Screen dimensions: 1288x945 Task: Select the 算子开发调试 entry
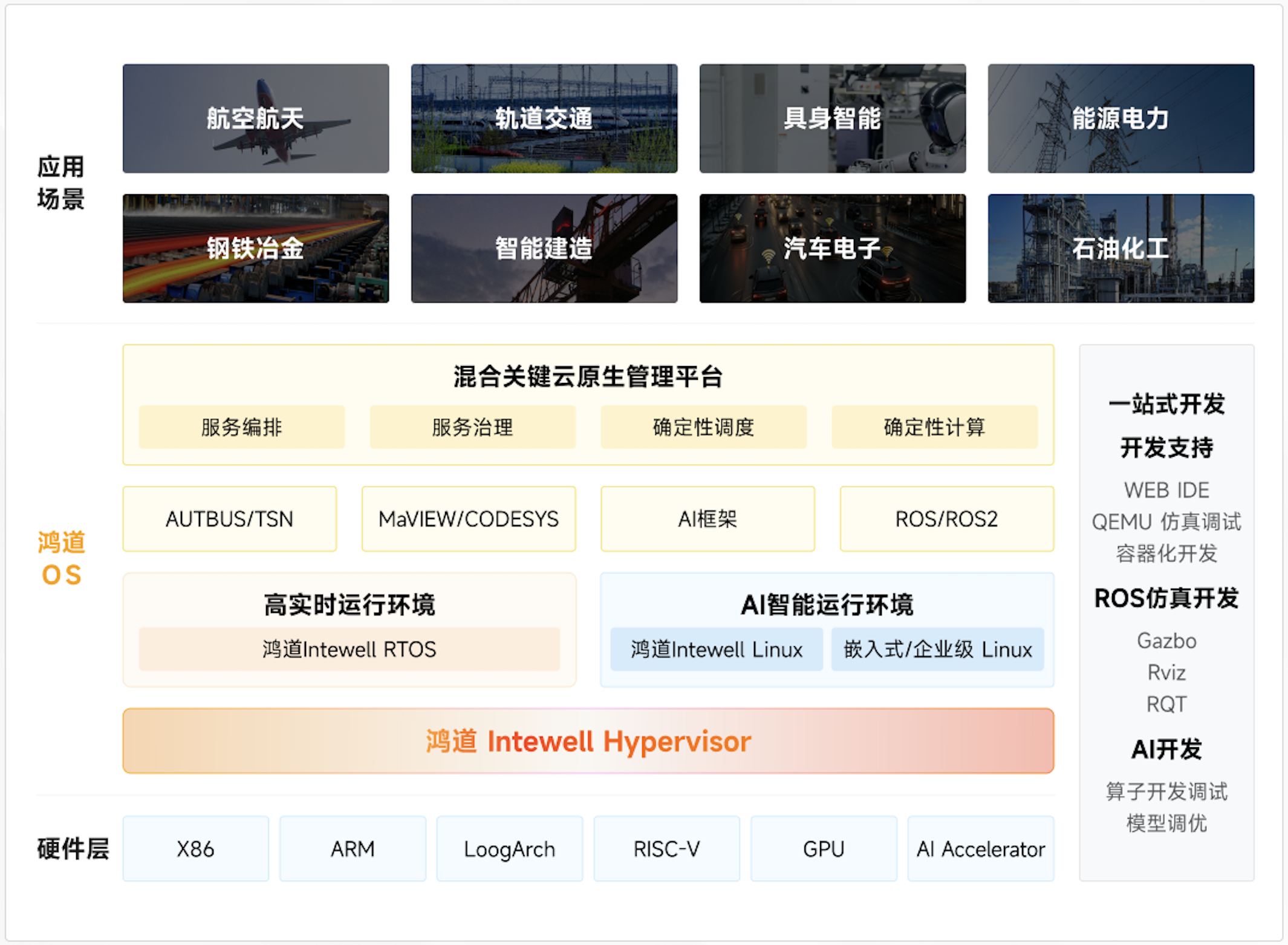(1167, 791)
